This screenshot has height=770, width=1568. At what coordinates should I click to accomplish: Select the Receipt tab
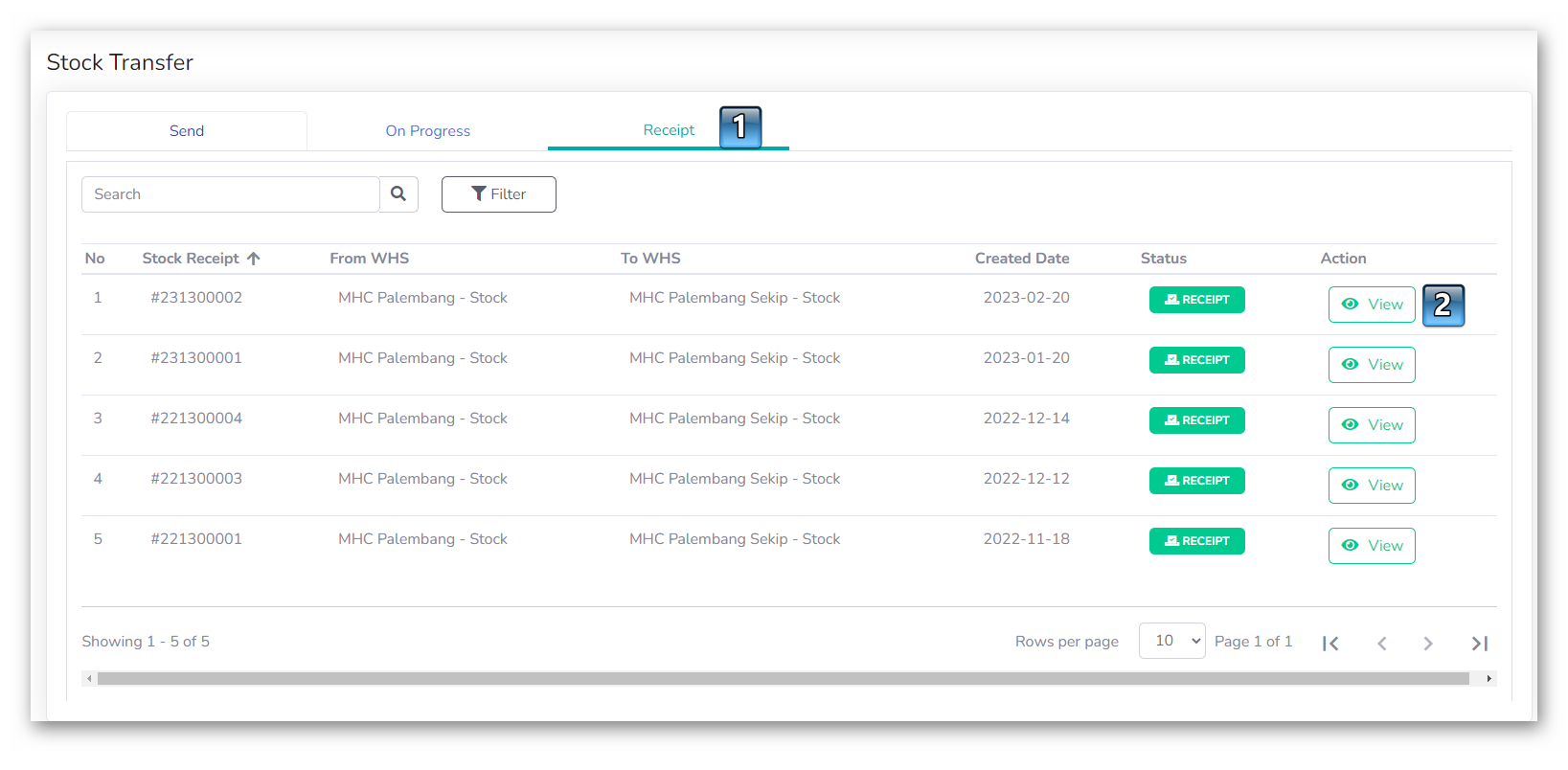coord(669,130)
